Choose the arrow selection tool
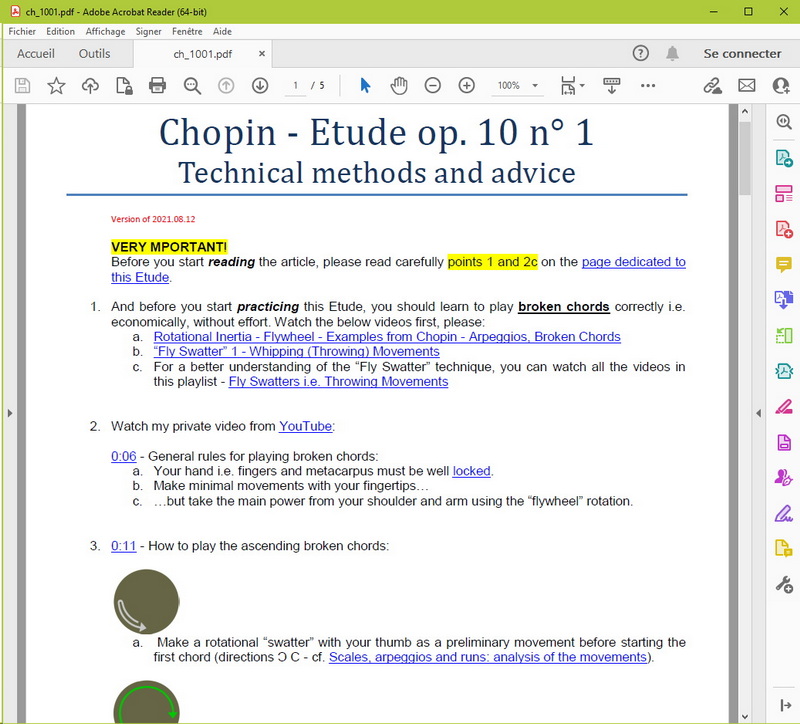The width and height of the screenshot is (800, 724). click(x=365, y=86)
